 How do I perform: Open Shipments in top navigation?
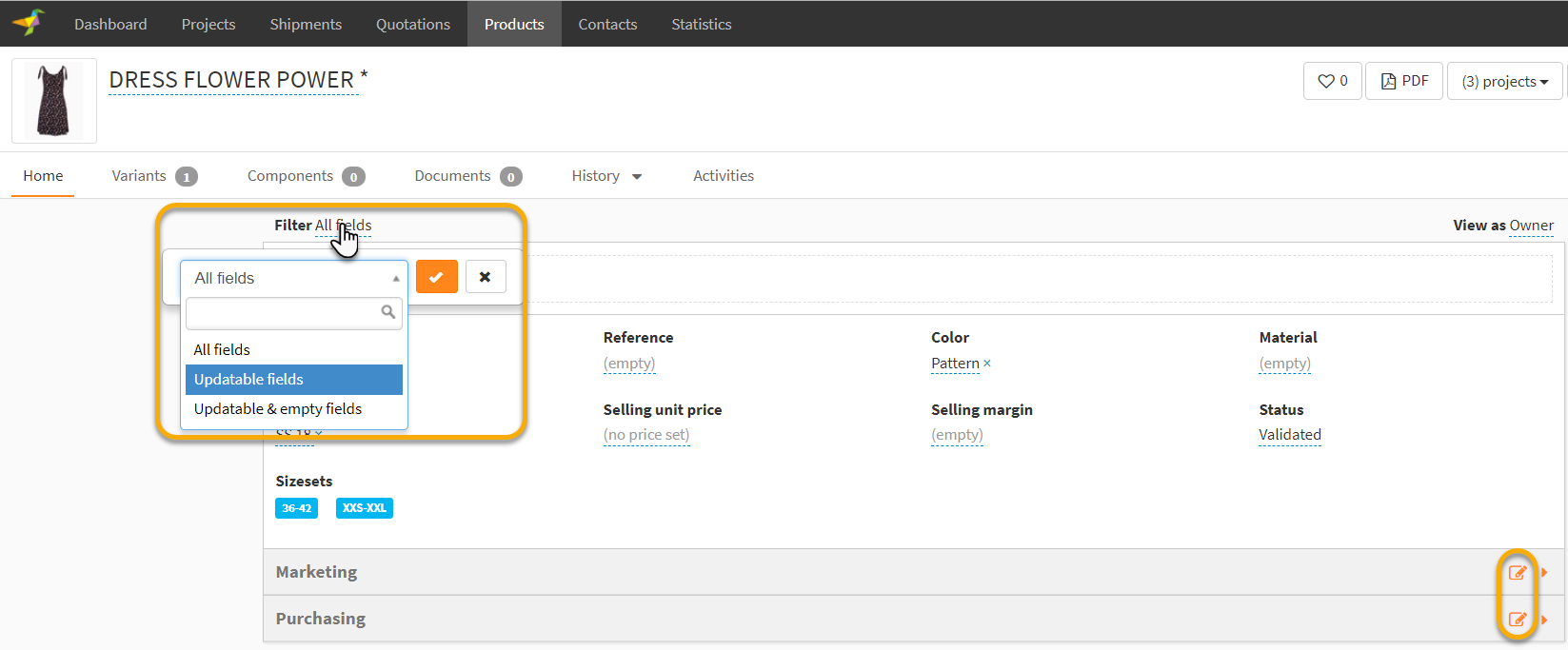[306, 24]
